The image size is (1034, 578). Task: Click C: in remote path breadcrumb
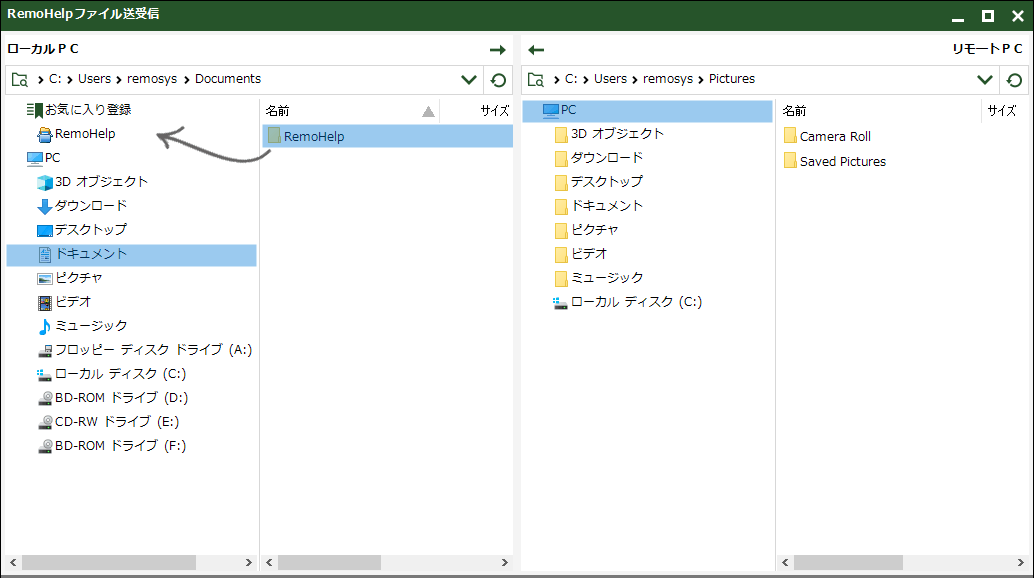[x=571, y=79]
